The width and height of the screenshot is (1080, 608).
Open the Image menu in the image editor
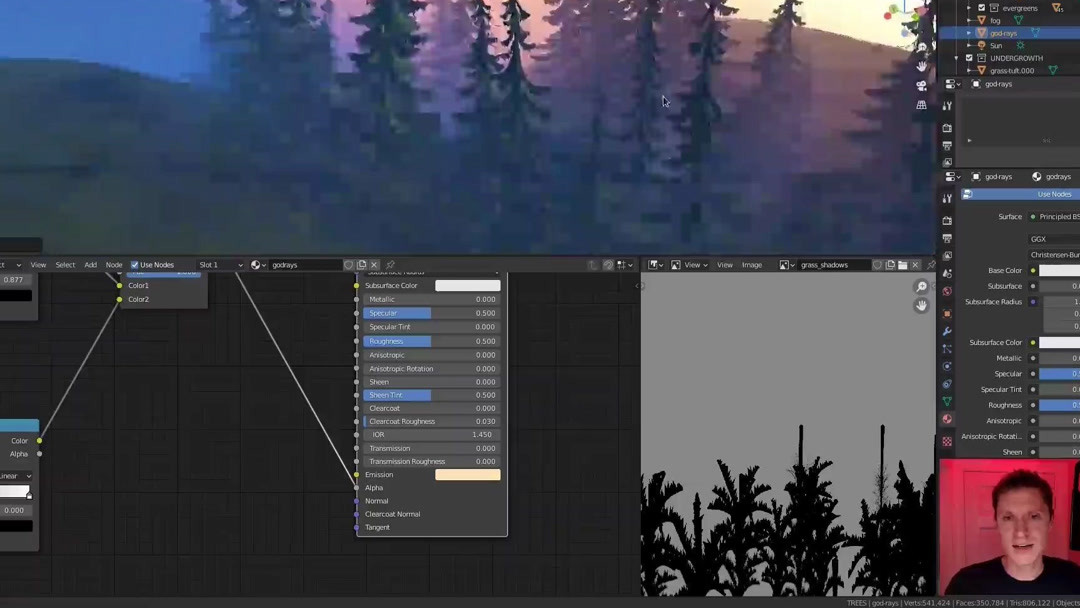click(x=752, y=265)
